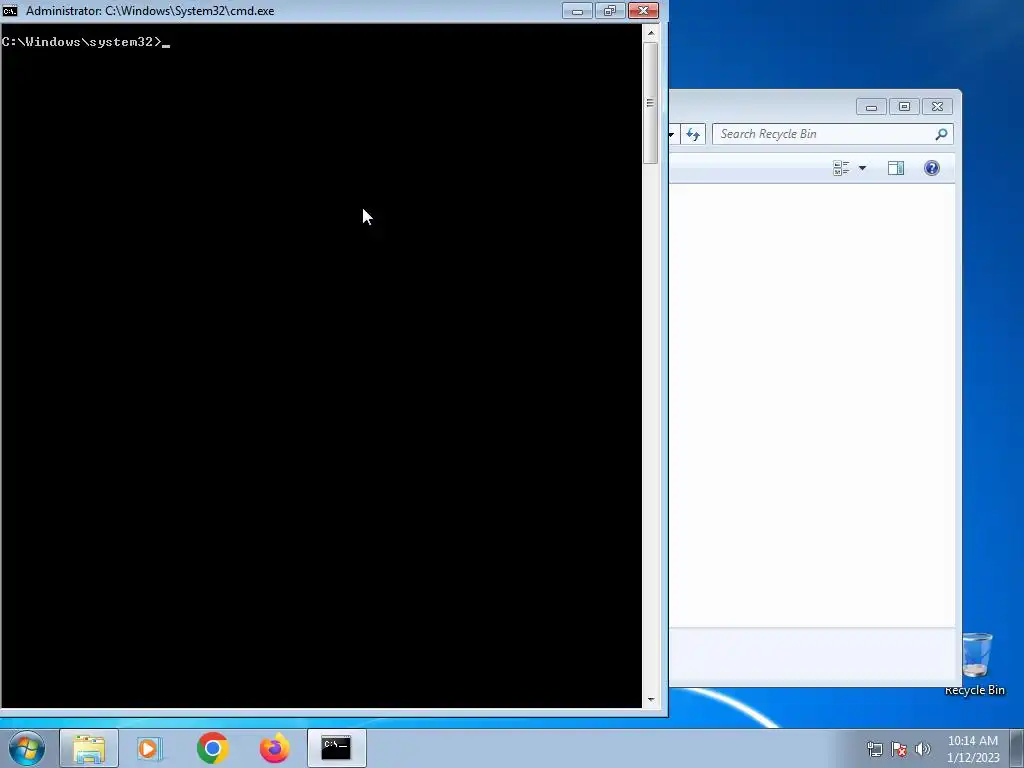Screen dimensions: 1024x768
Task: Launch Windows Media Player from the taskbar
Action: coord(150,748)
